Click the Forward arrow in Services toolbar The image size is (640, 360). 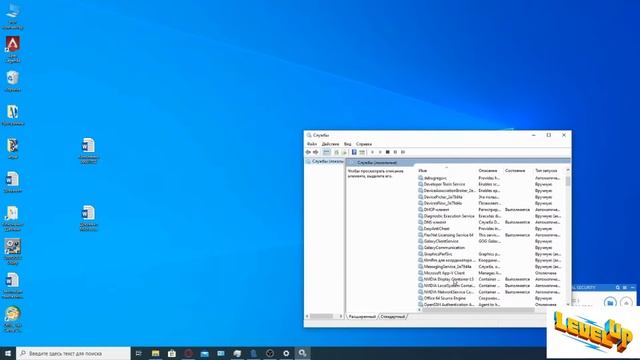316,152
